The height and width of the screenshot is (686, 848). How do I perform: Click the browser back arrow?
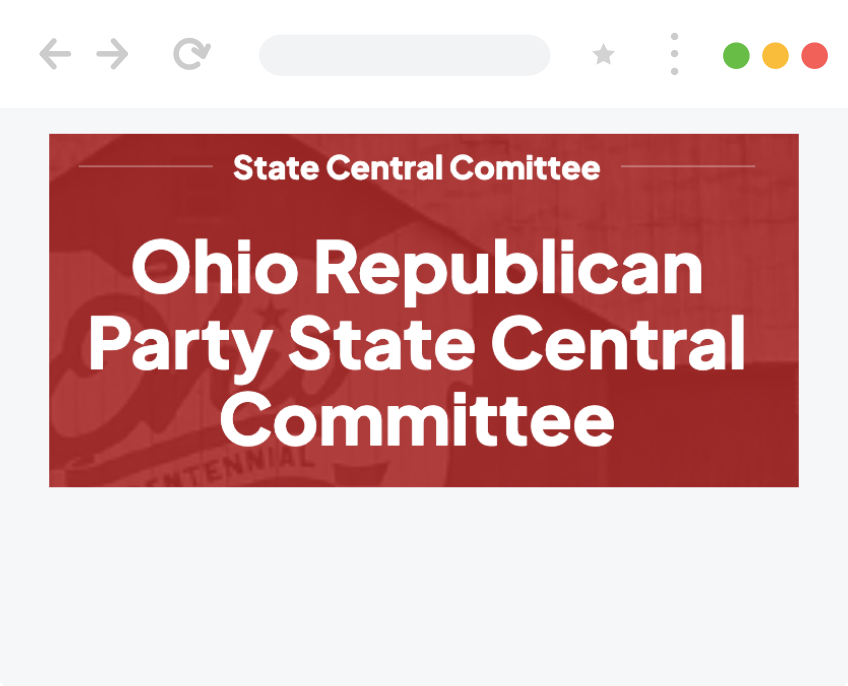[x=56, y=55]
